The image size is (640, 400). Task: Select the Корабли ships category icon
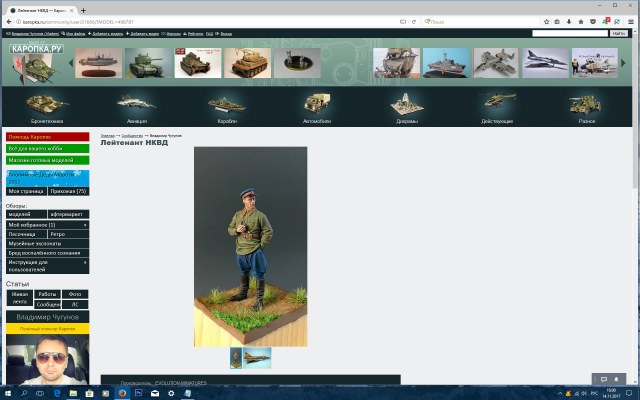coord(227,105)
